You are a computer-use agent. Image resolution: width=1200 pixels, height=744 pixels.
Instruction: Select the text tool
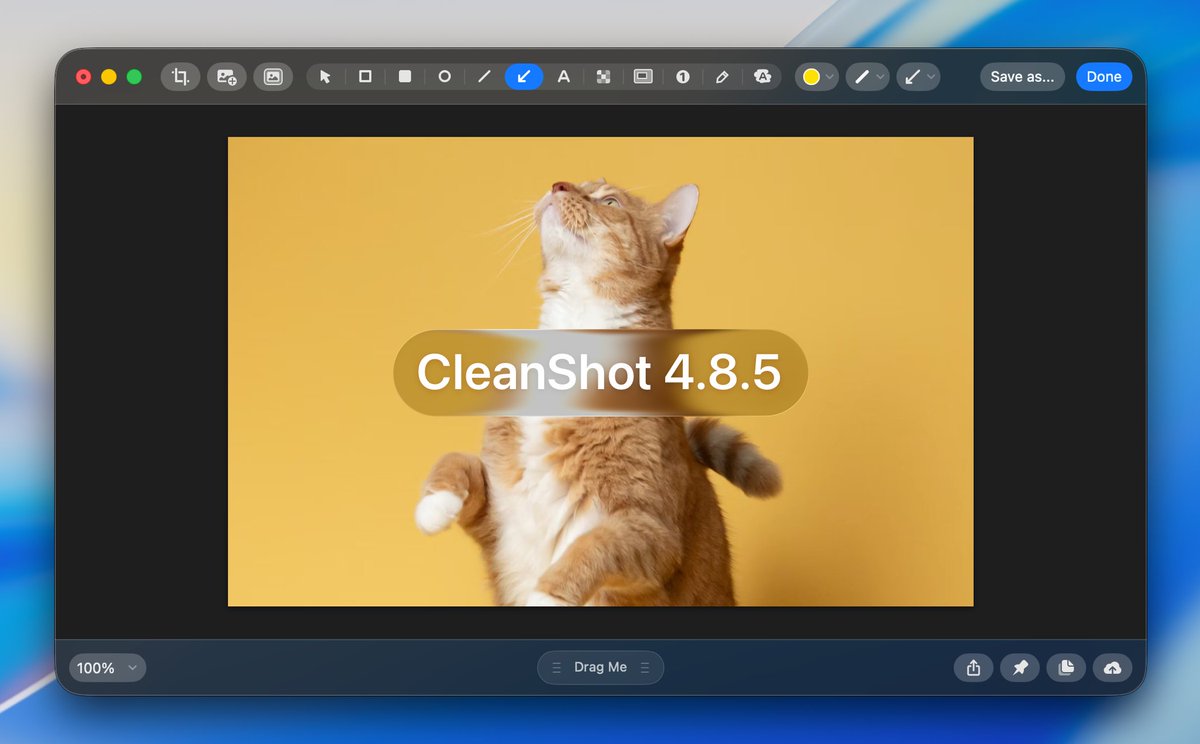coord(564,77)
